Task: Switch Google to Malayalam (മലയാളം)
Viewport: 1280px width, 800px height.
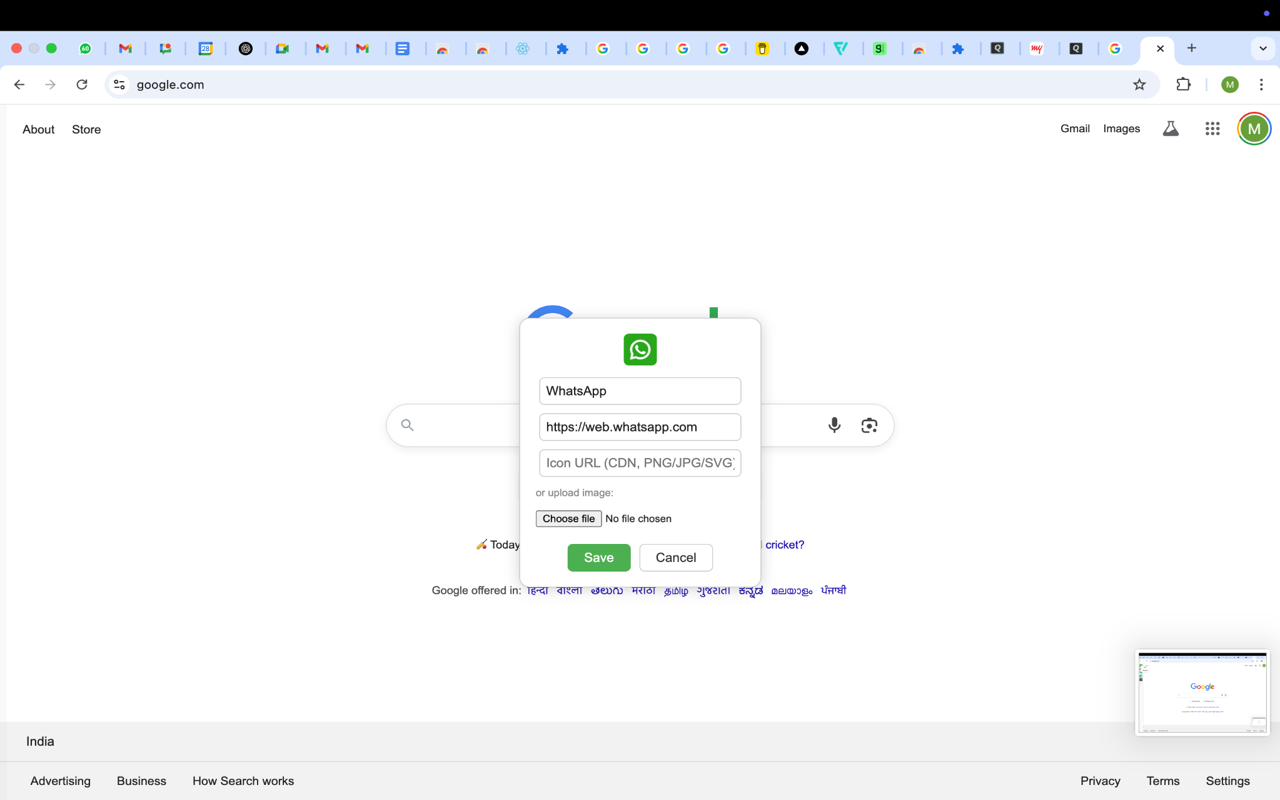Action: coord(791,591)
